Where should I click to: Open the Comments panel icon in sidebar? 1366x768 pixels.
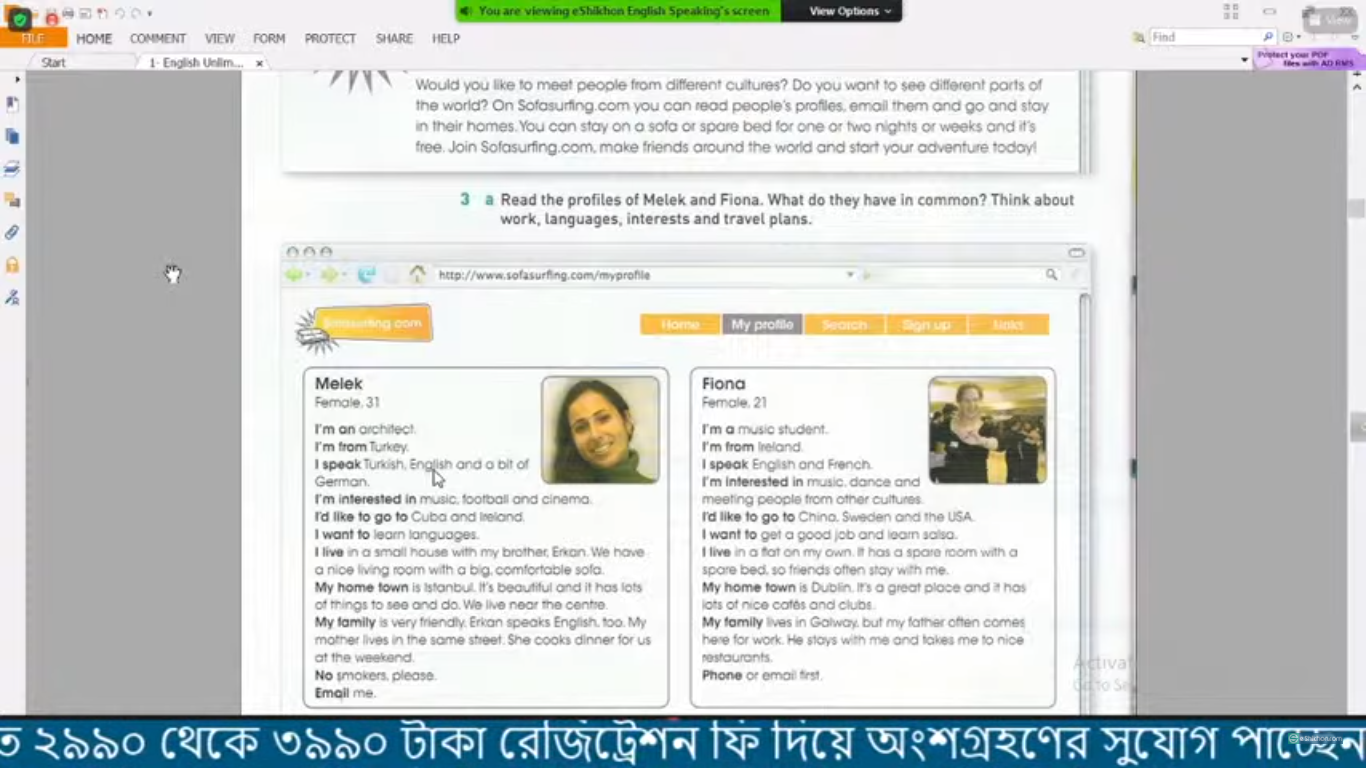[x=12, y=200]
